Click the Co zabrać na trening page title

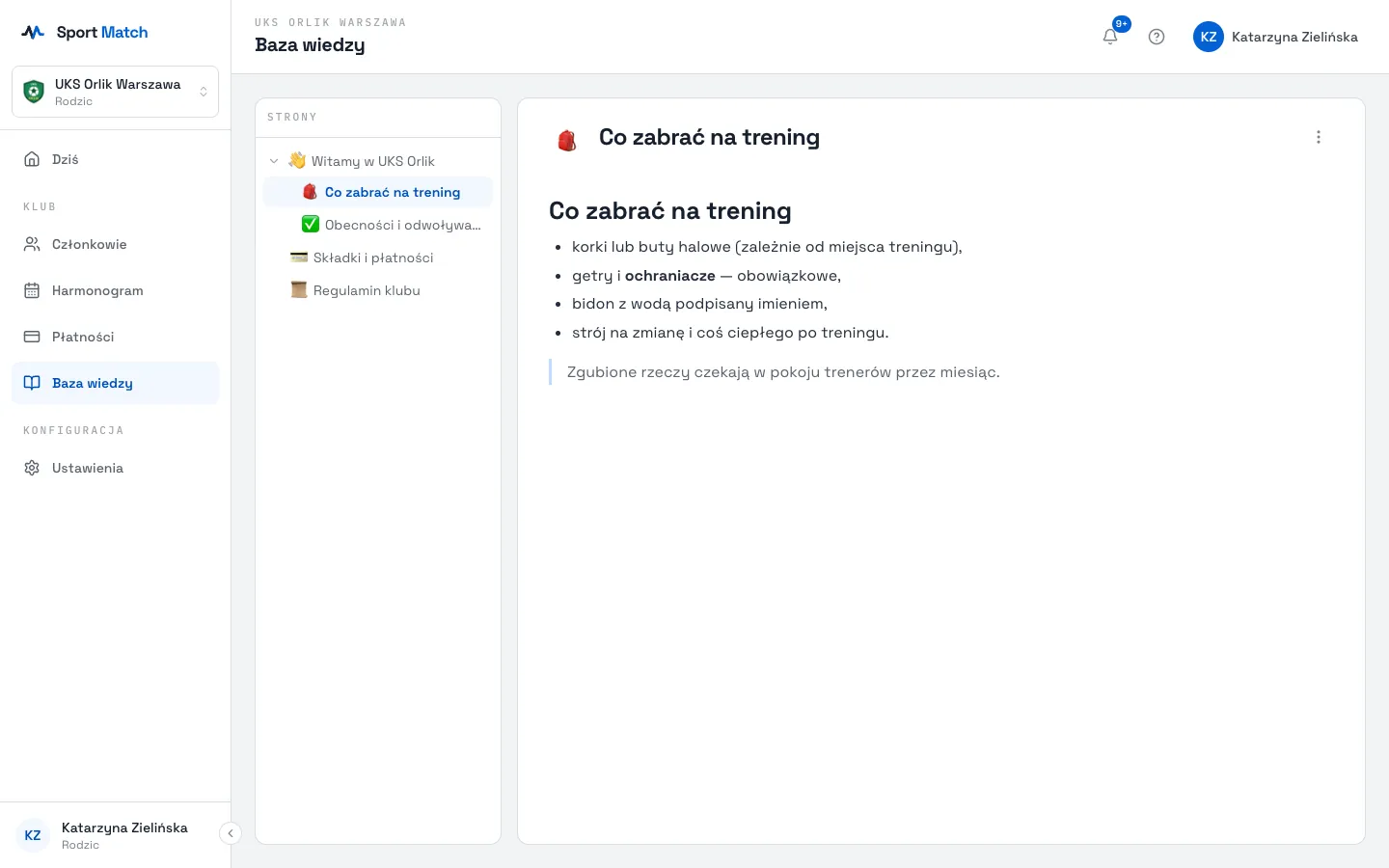709,137
